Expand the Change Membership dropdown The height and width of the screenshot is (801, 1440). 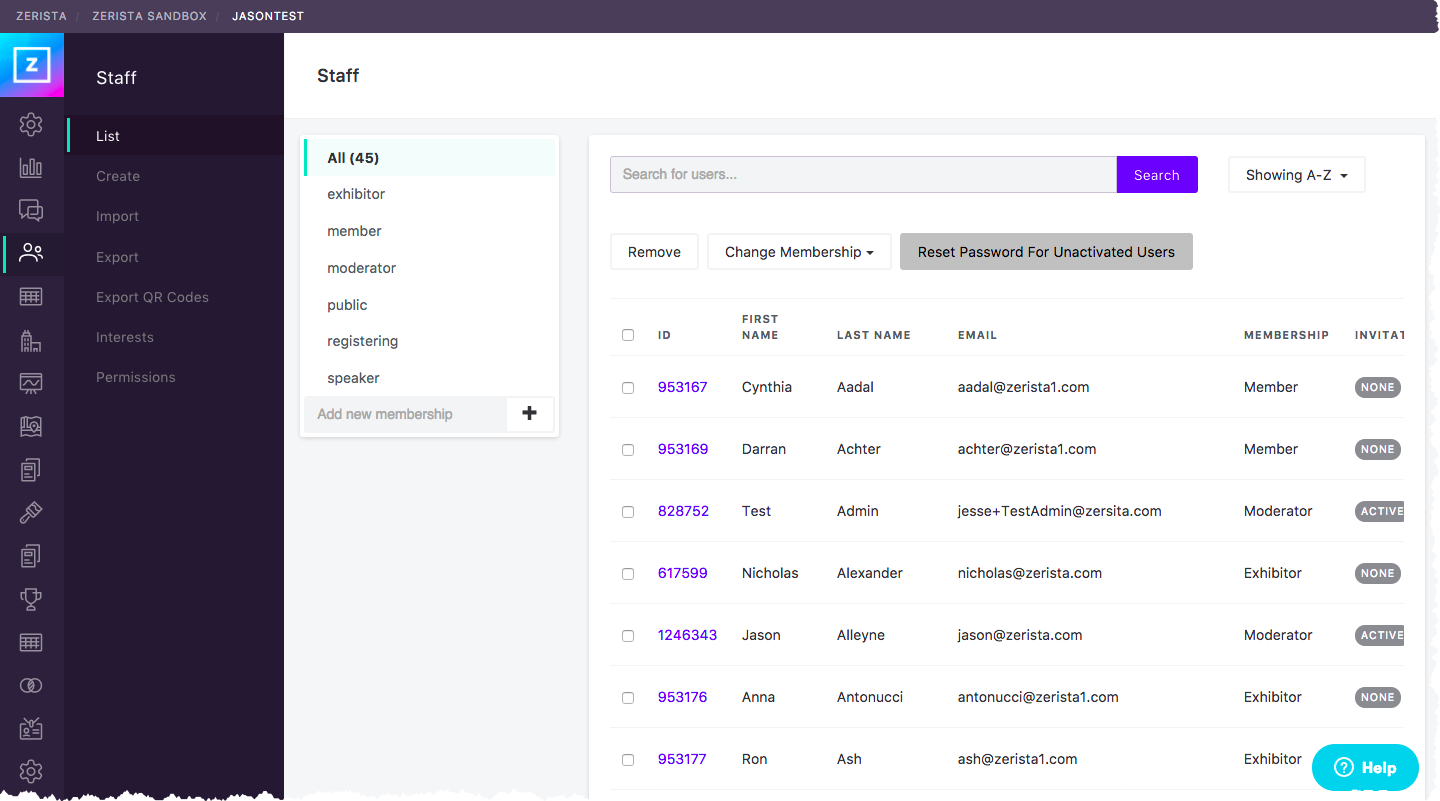coord(799,252)
